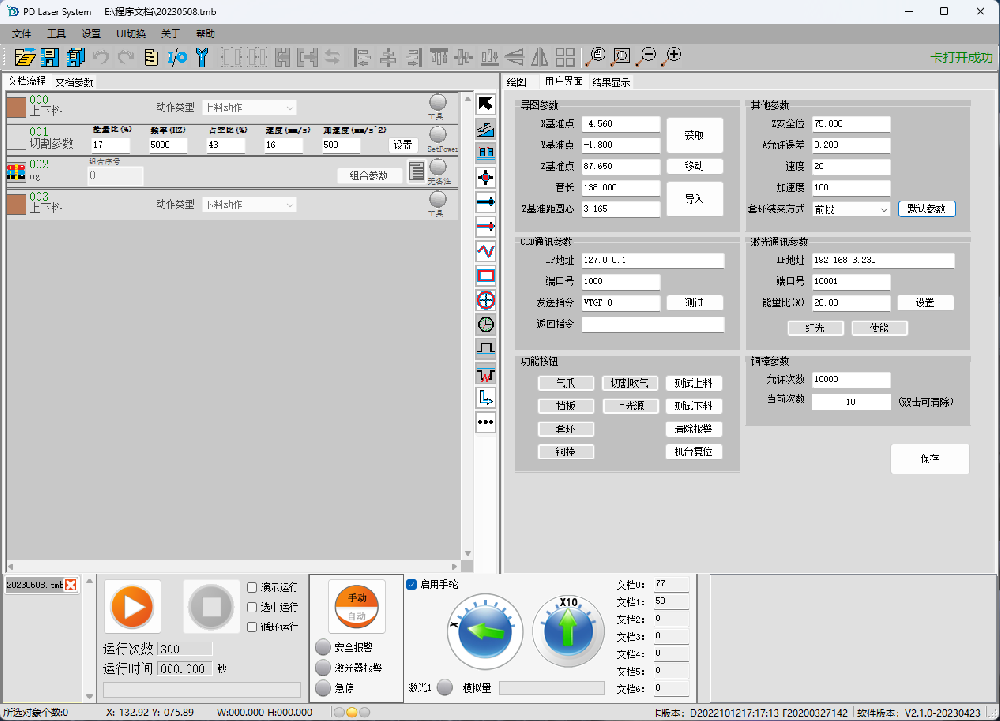
Task: Click the 机台复位 button
Action: click(x=693, y=452)
